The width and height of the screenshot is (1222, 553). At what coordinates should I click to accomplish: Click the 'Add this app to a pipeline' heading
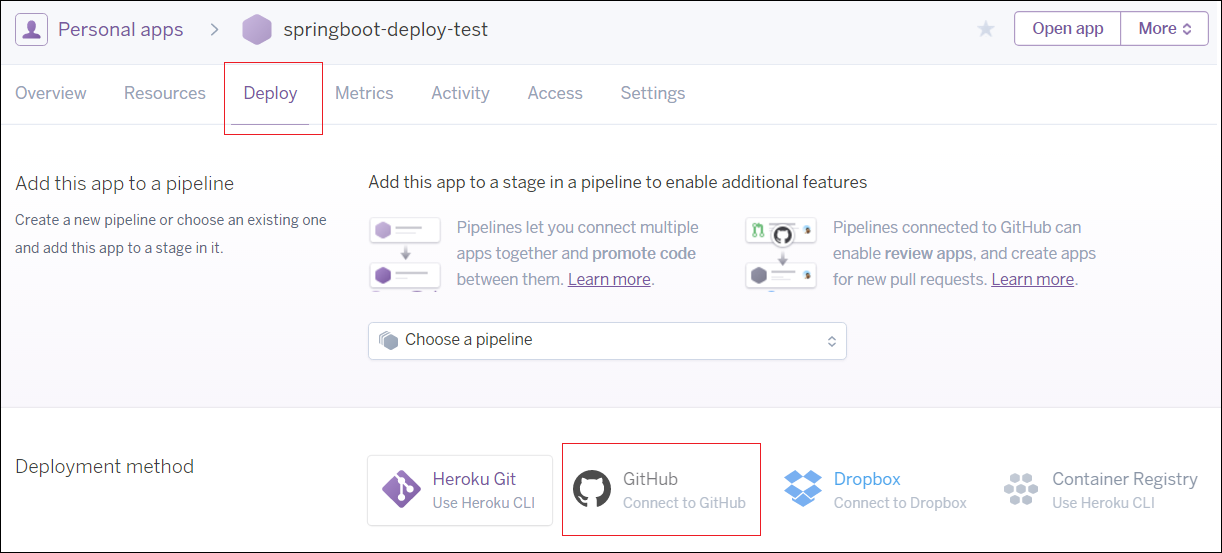(125, 184)
